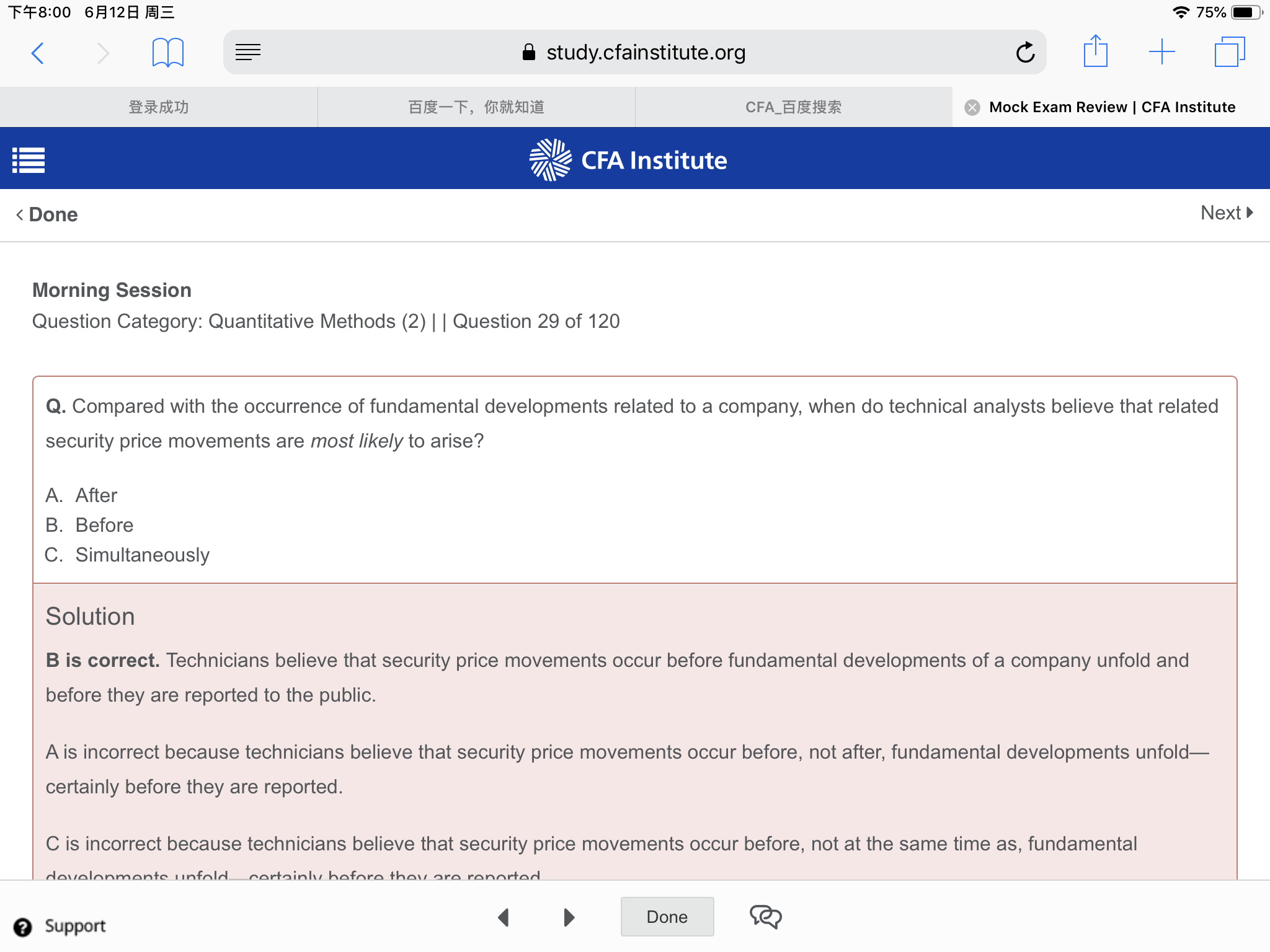1270x952 pixels.
Task: Close the Mock Exam Review tab
Action: 972,107
